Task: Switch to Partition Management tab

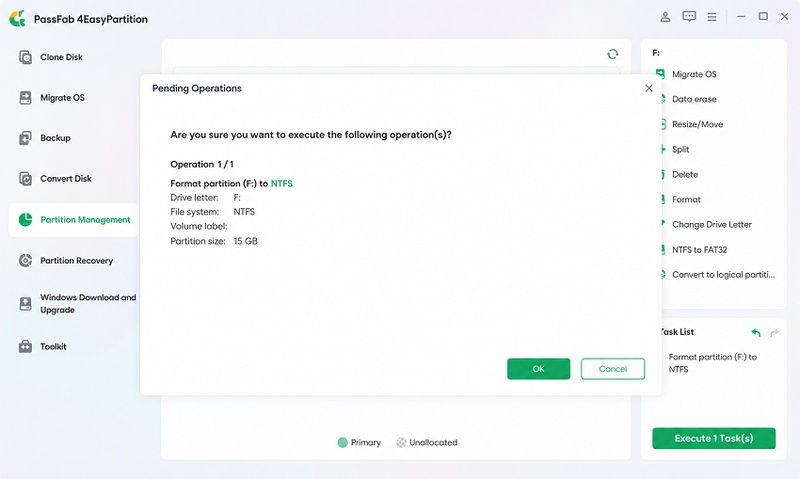Action: coord(73,220)
